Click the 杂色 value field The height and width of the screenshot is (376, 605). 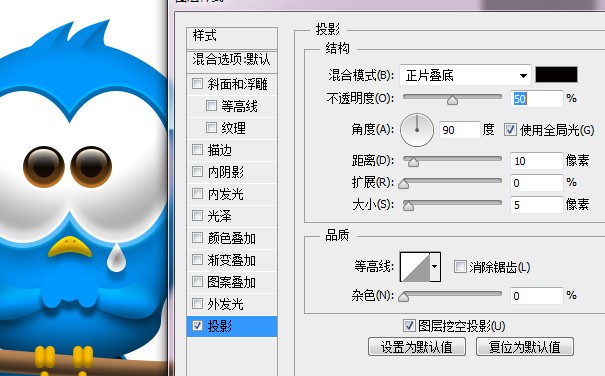pyautogui.click(x=537, y=296)
